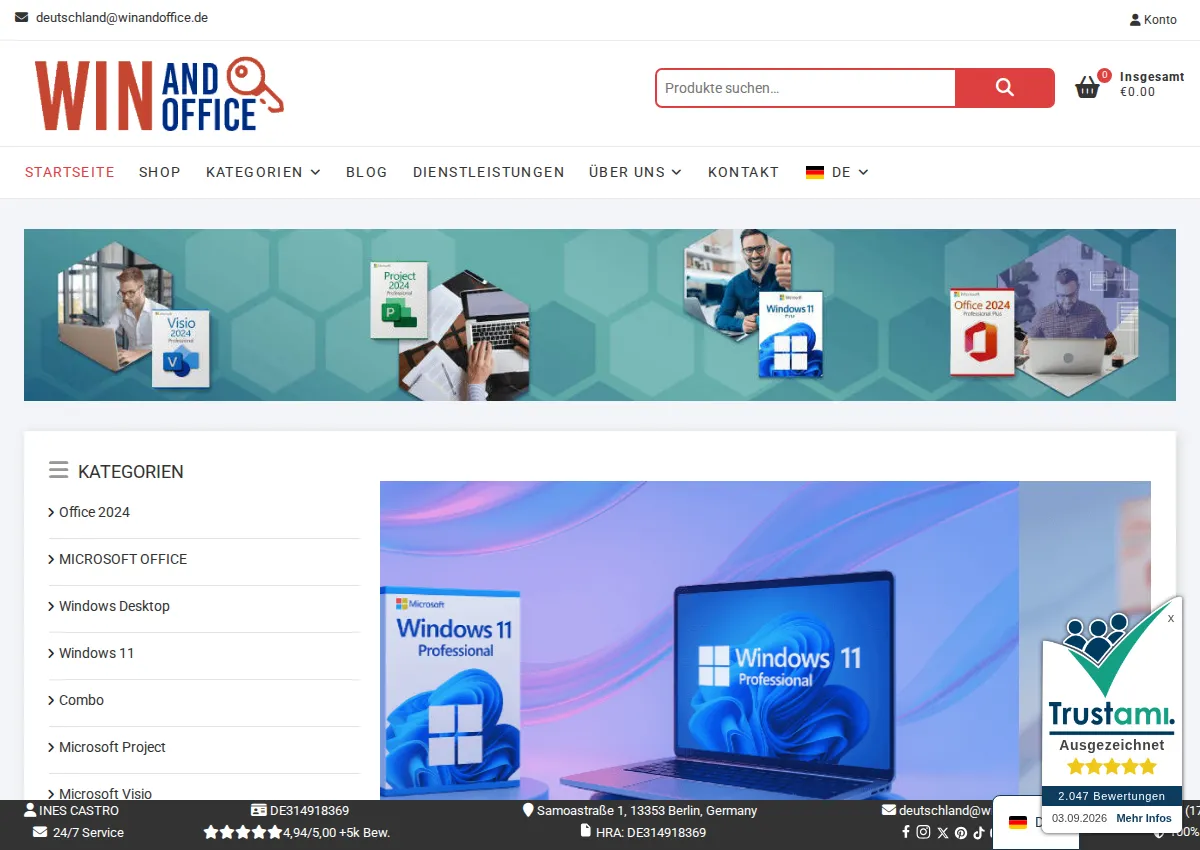Click the Windows 11 Pro banner box
Image resolution: width=1200 pixels, height=850 pixels.
[790, 335]
